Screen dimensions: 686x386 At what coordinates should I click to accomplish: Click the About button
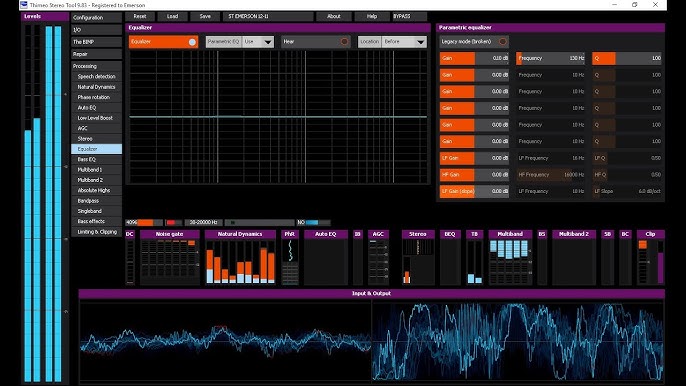pyautogui.click(x=334, y=16)
